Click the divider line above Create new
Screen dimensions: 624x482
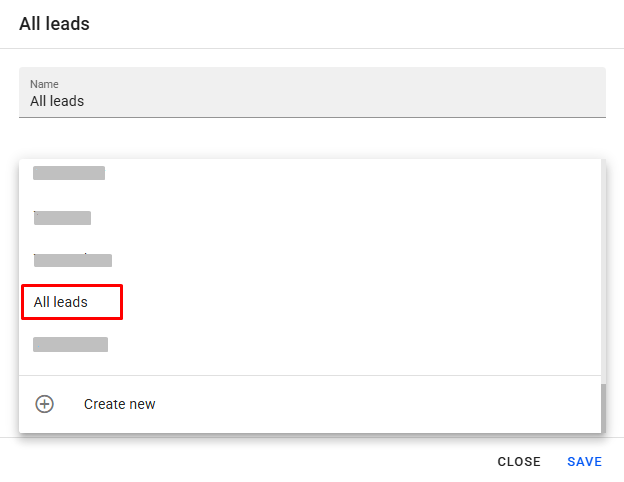[310, 376]
